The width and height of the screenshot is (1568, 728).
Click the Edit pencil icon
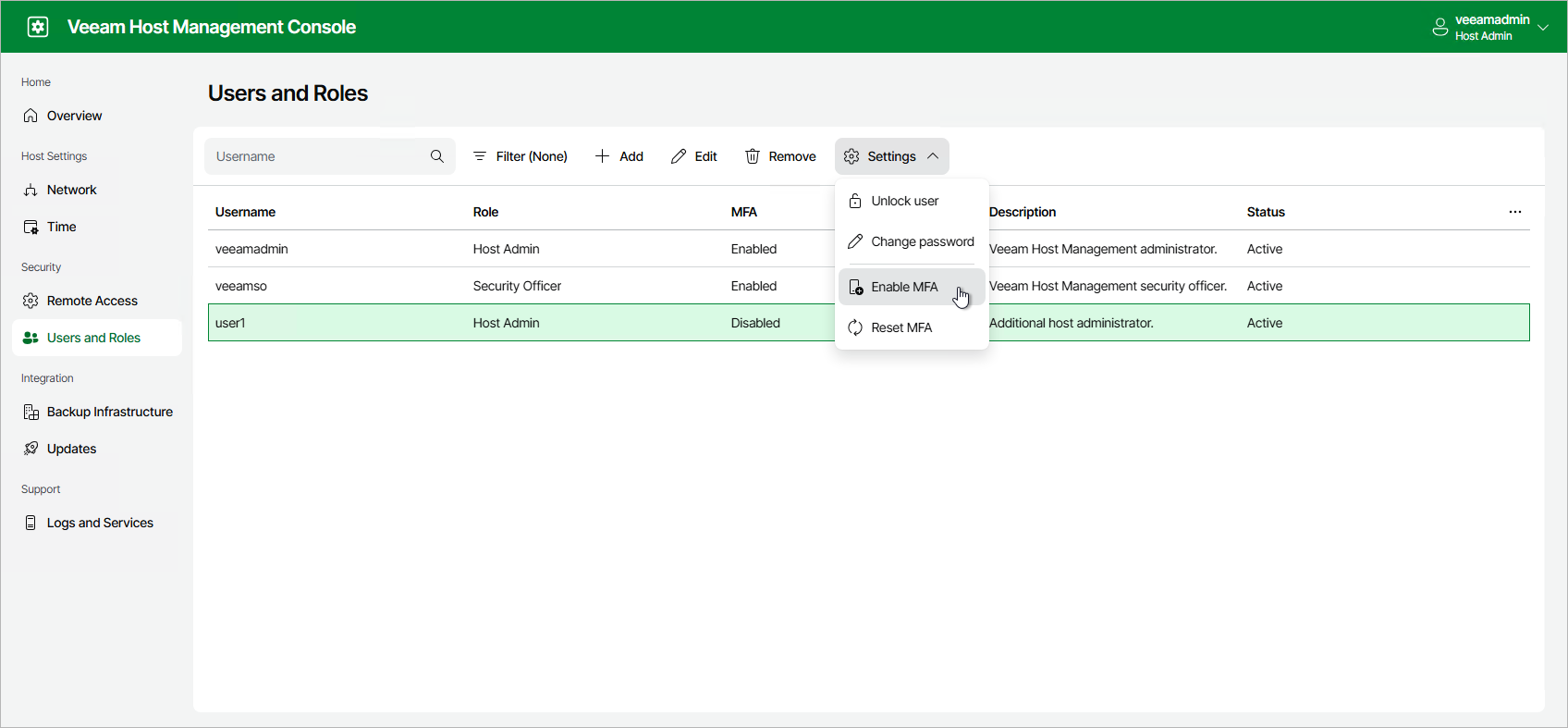click(x=679, y=156)
